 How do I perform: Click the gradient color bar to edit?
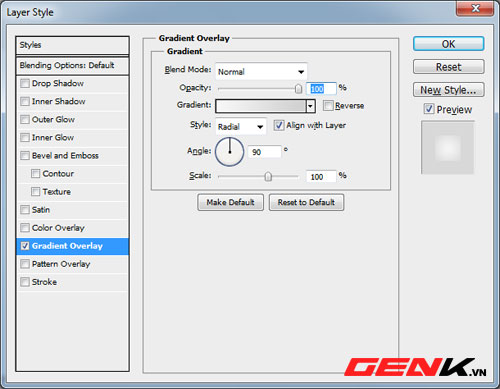(261, 106)
